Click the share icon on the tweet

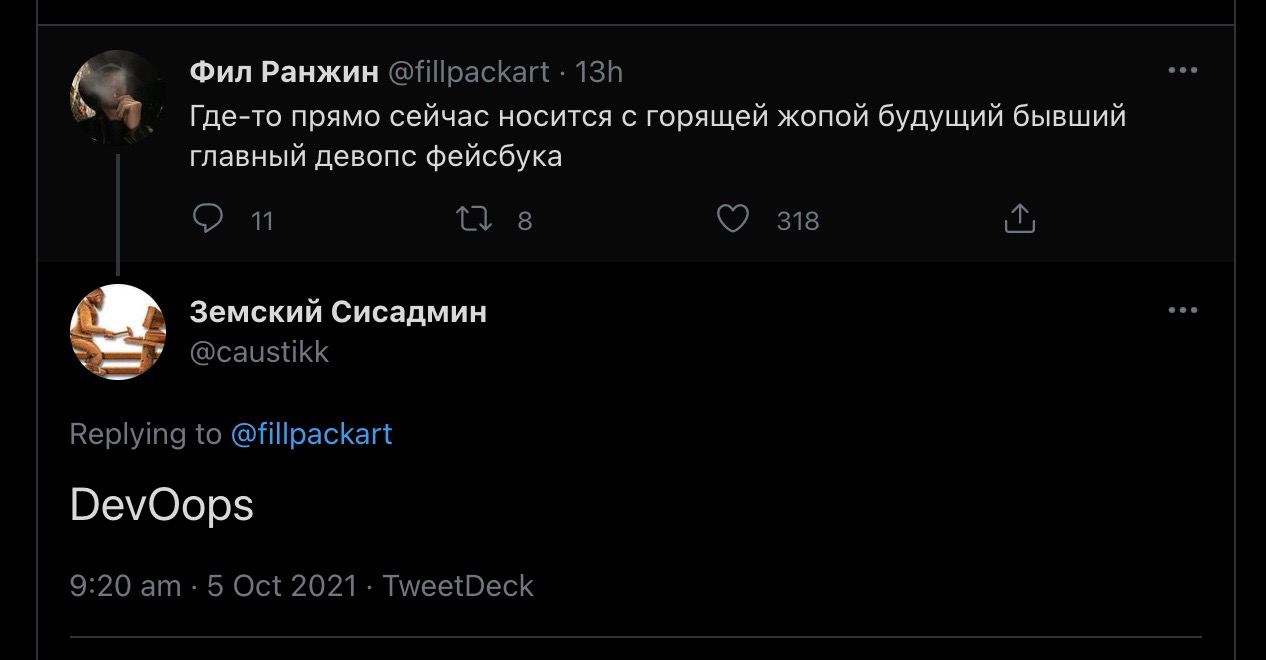tap(1018, 218)
